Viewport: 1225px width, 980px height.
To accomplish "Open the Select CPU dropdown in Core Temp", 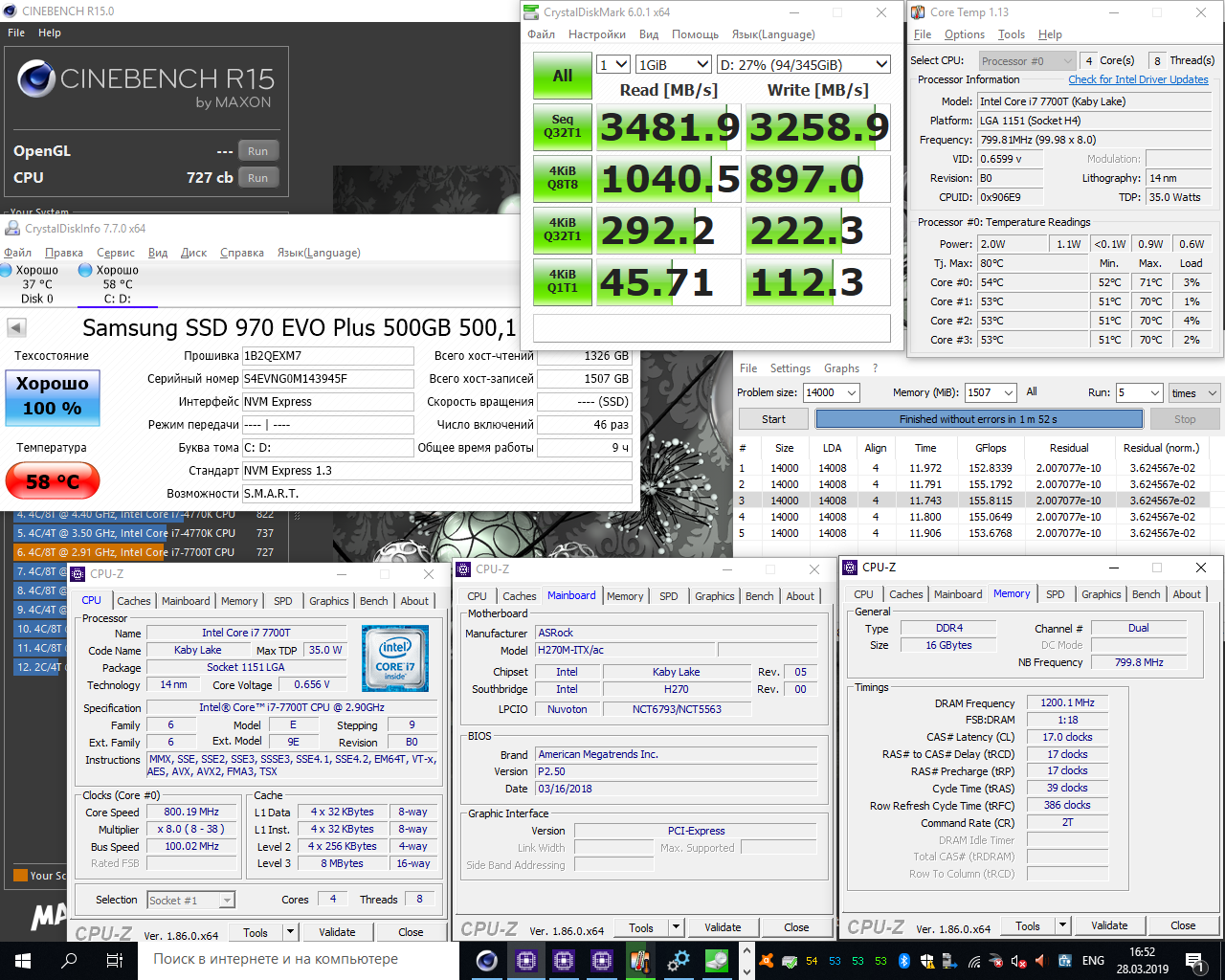I will coord(1027,60).
